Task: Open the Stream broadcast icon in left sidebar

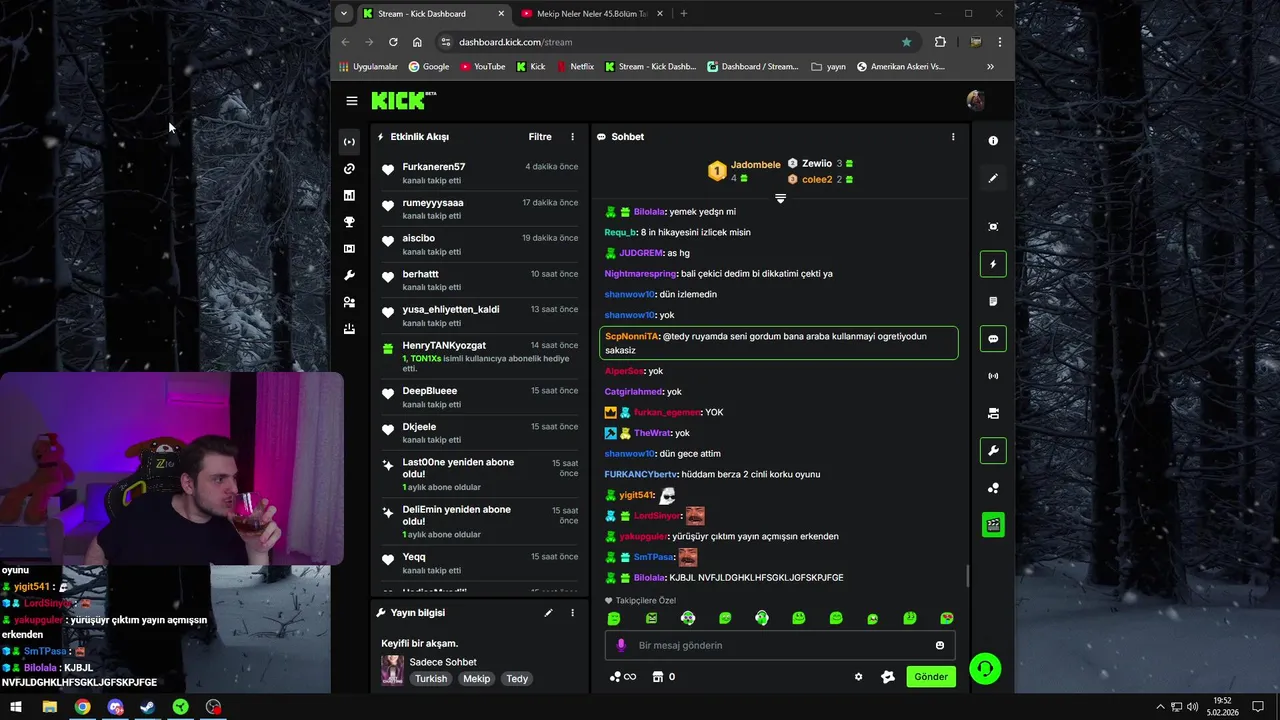Action: [x=349, y=142]
